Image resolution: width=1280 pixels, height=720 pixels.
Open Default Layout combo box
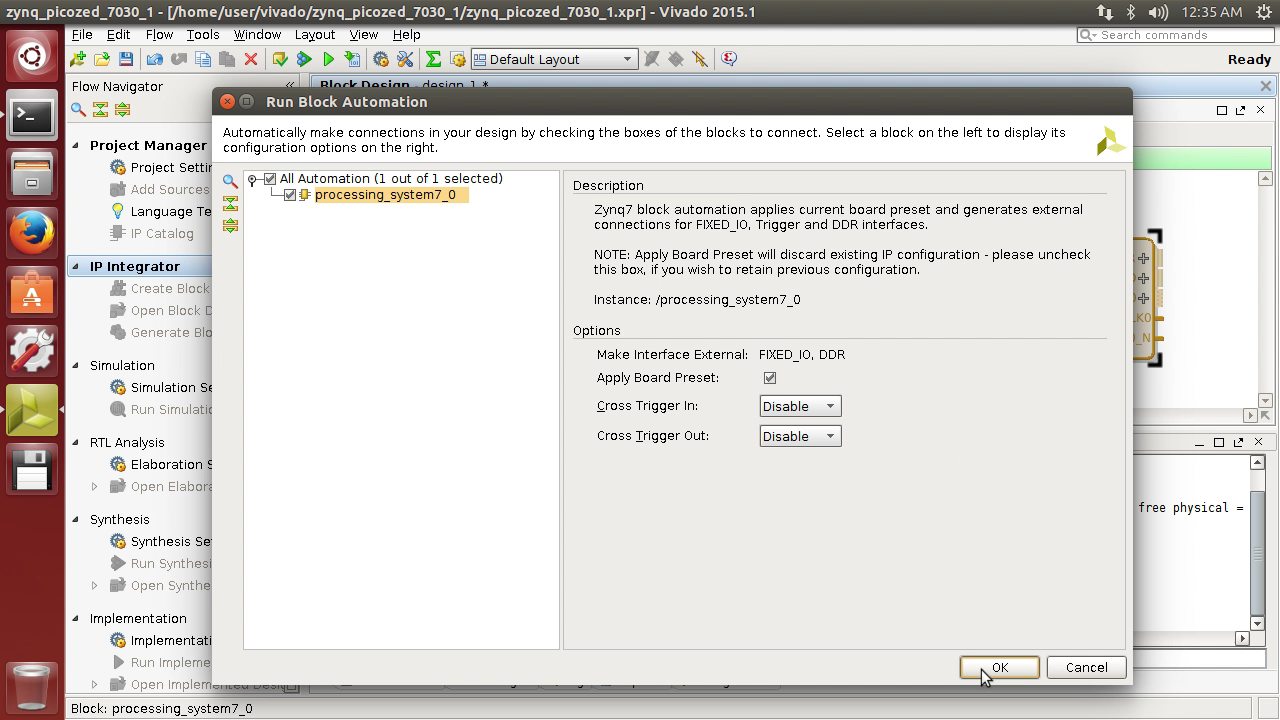553,59
